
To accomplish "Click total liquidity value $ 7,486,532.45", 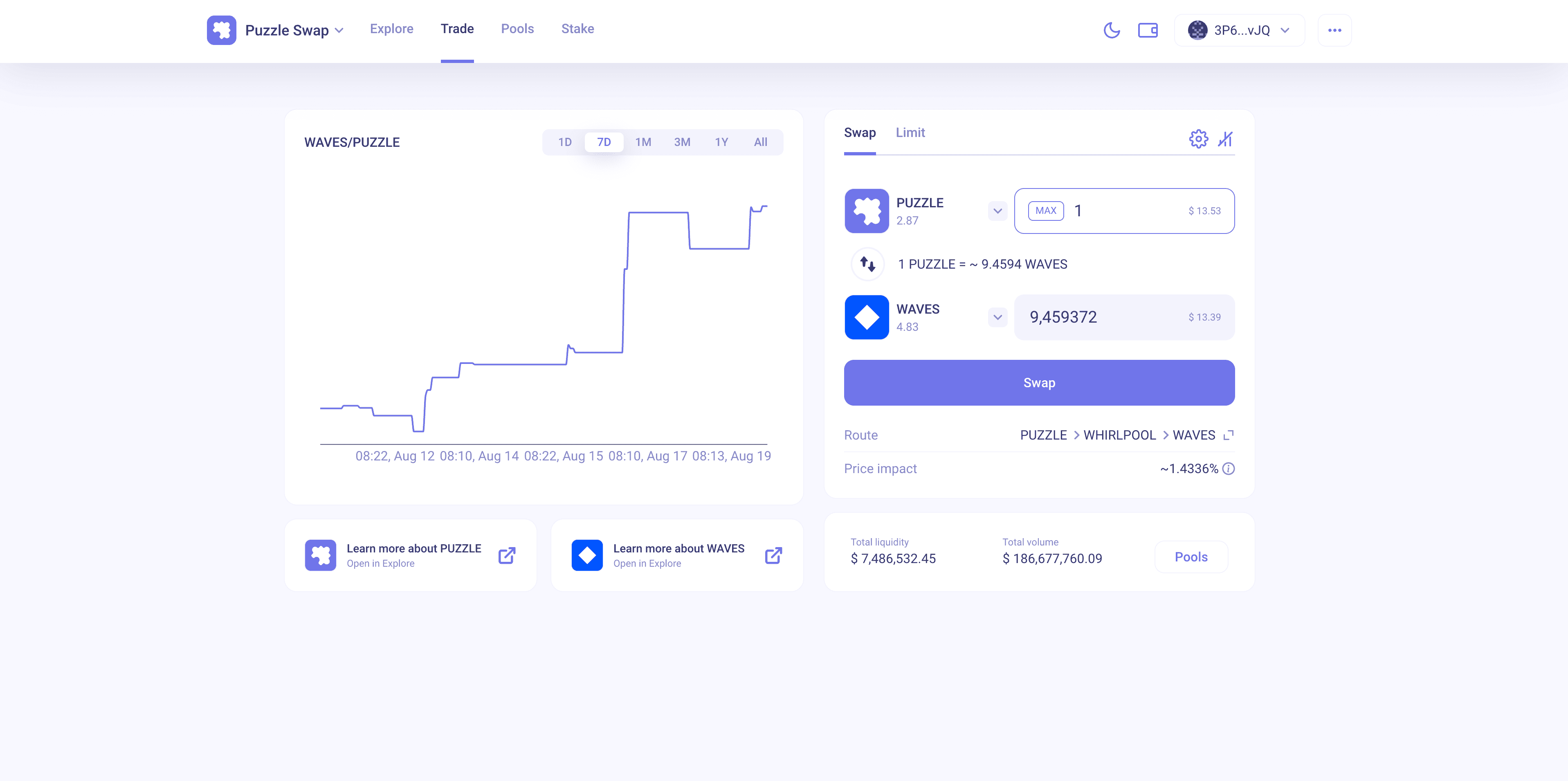I will click(893, 558).
